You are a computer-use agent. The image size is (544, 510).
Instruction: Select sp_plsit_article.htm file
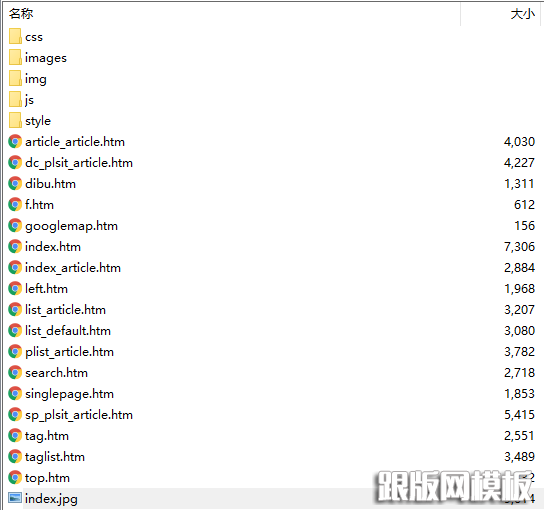(x=79, y=415)
